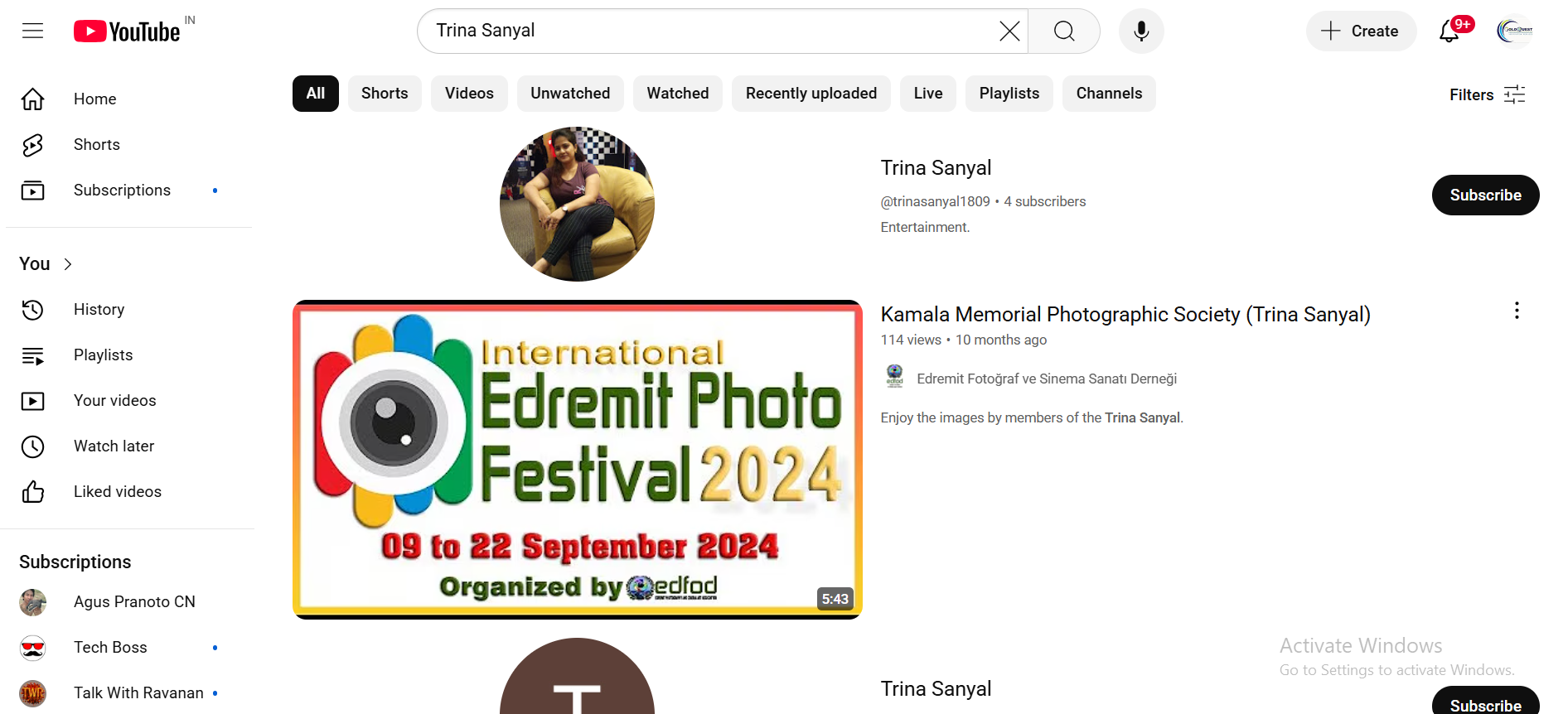Filter results by Watched

click(678, 94)
